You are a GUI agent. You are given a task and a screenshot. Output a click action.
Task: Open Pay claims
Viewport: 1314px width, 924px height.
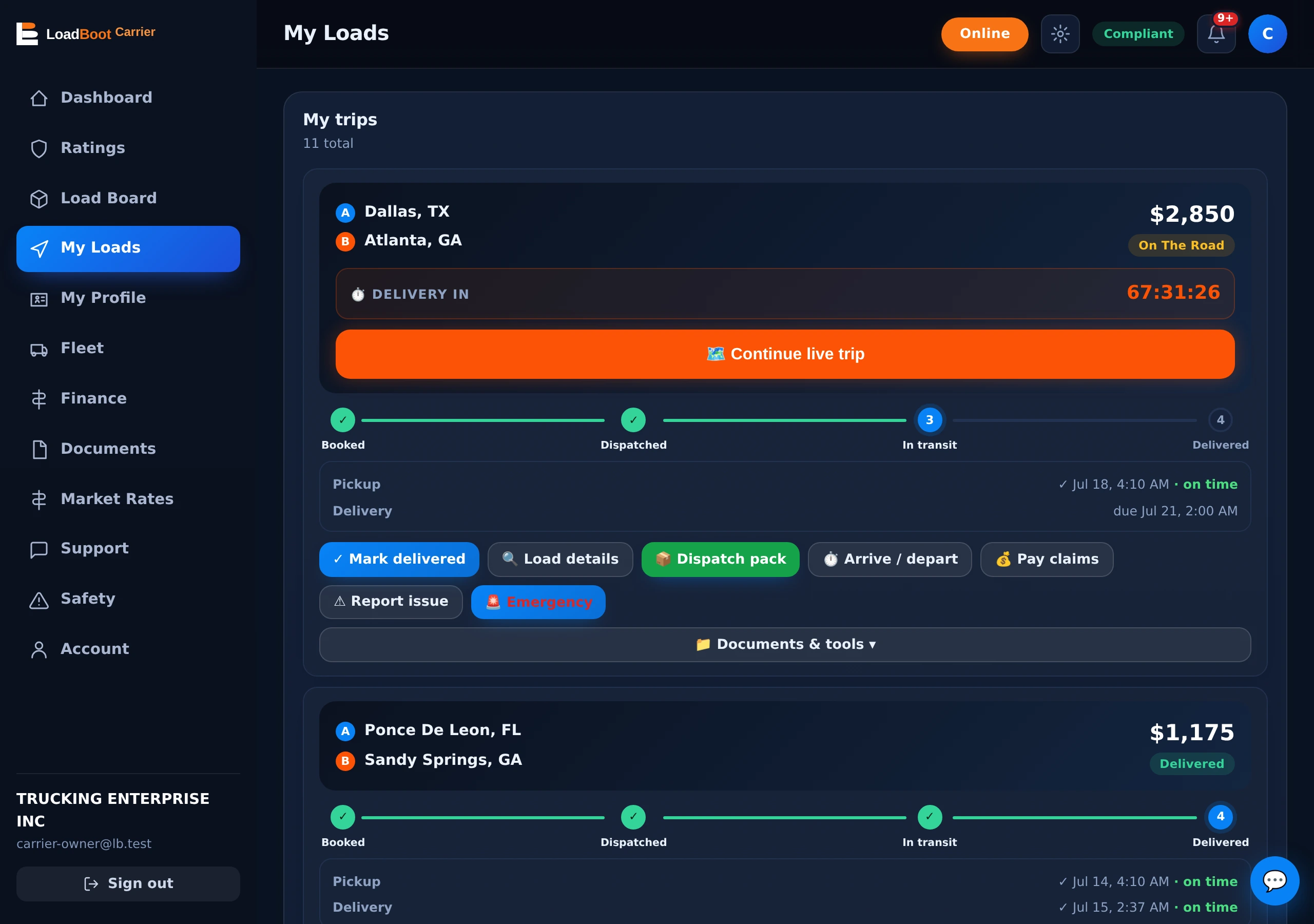pyautogui.click(x=1046, y=560)
